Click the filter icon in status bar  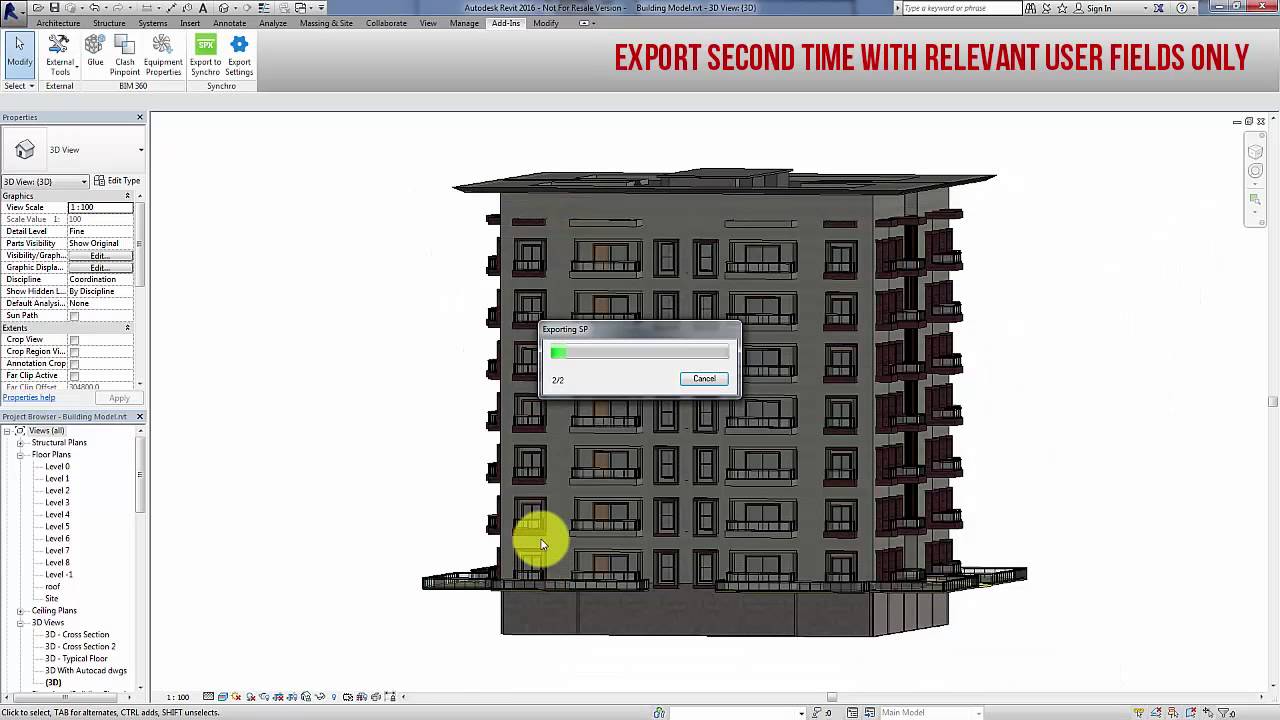1223,713
